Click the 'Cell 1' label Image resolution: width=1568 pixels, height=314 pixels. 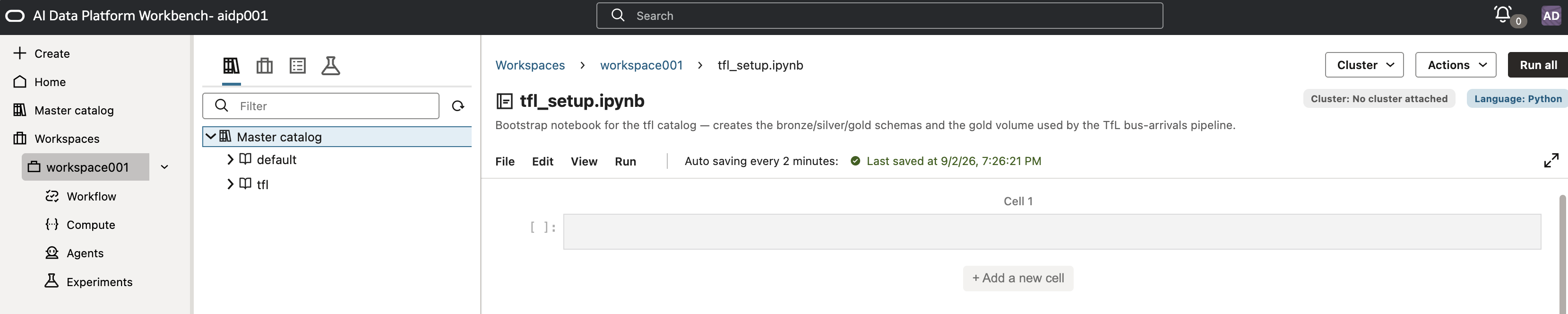[x=1018, y=201]
